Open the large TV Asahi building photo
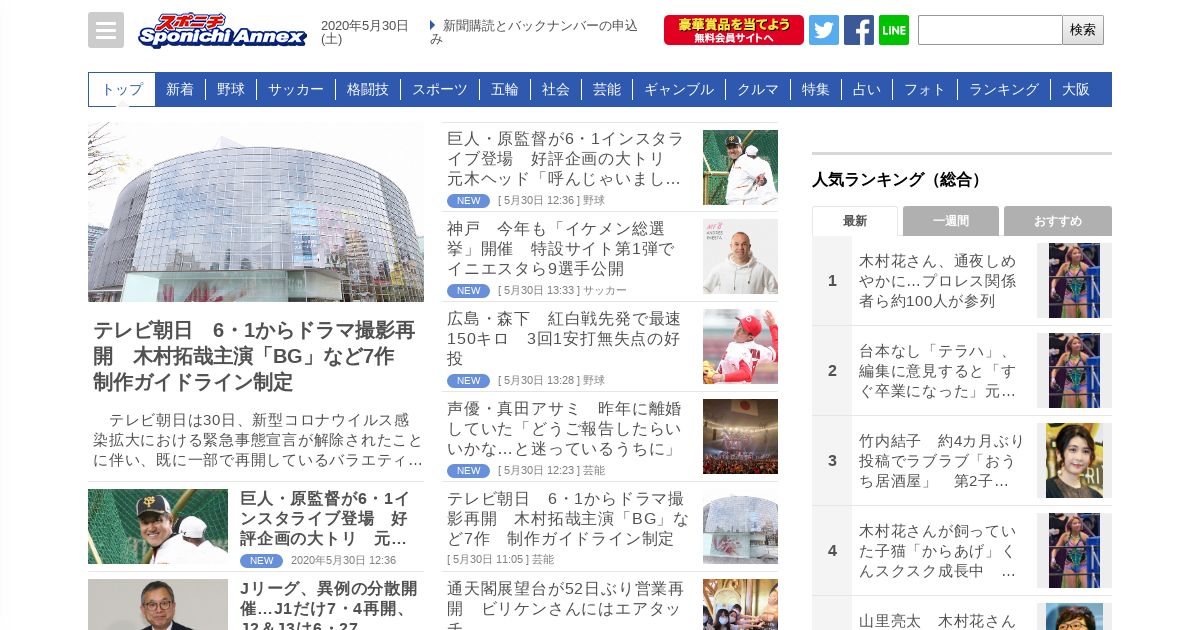This screenshot has height=630, width=1200. click(256, 212)
